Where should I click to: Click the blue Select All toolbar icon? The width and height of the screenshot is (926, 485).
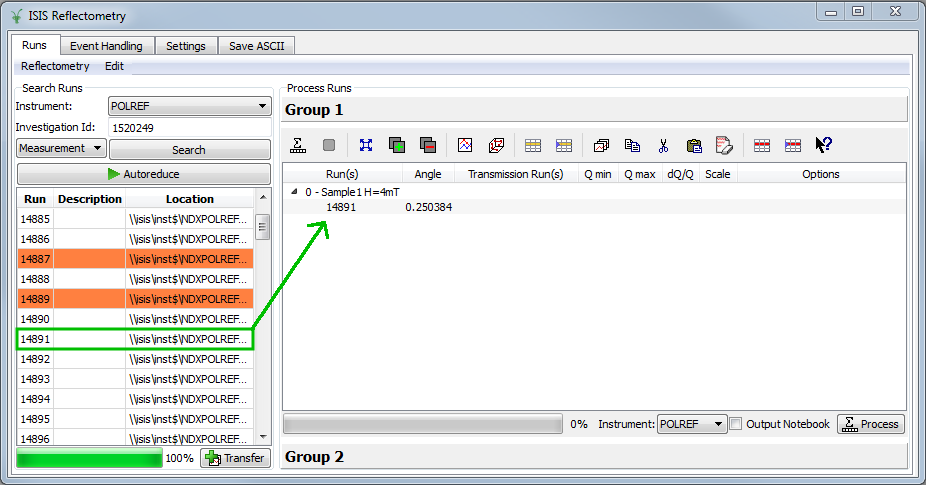[366, 145]
